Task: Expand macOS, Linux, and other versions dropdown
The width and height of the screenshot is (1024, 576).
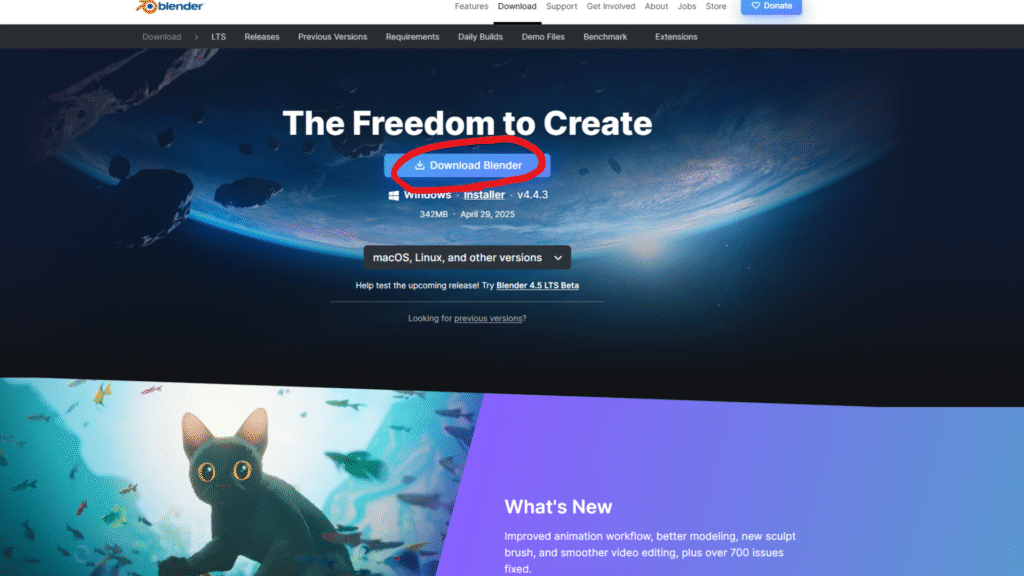Action: pos(467,257)
